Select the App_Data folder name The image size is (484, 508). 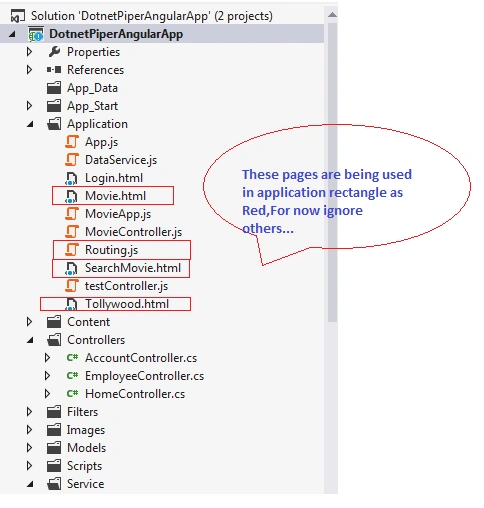(x=92, y=88)
